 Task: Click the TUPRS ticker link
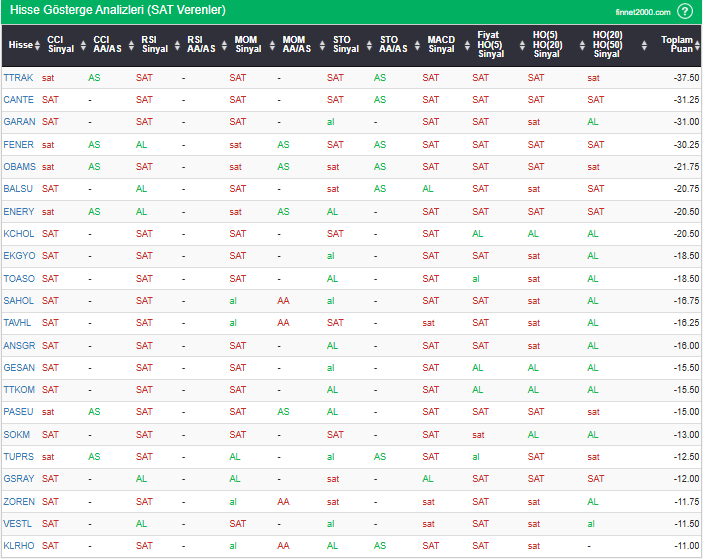pos(18,457)
